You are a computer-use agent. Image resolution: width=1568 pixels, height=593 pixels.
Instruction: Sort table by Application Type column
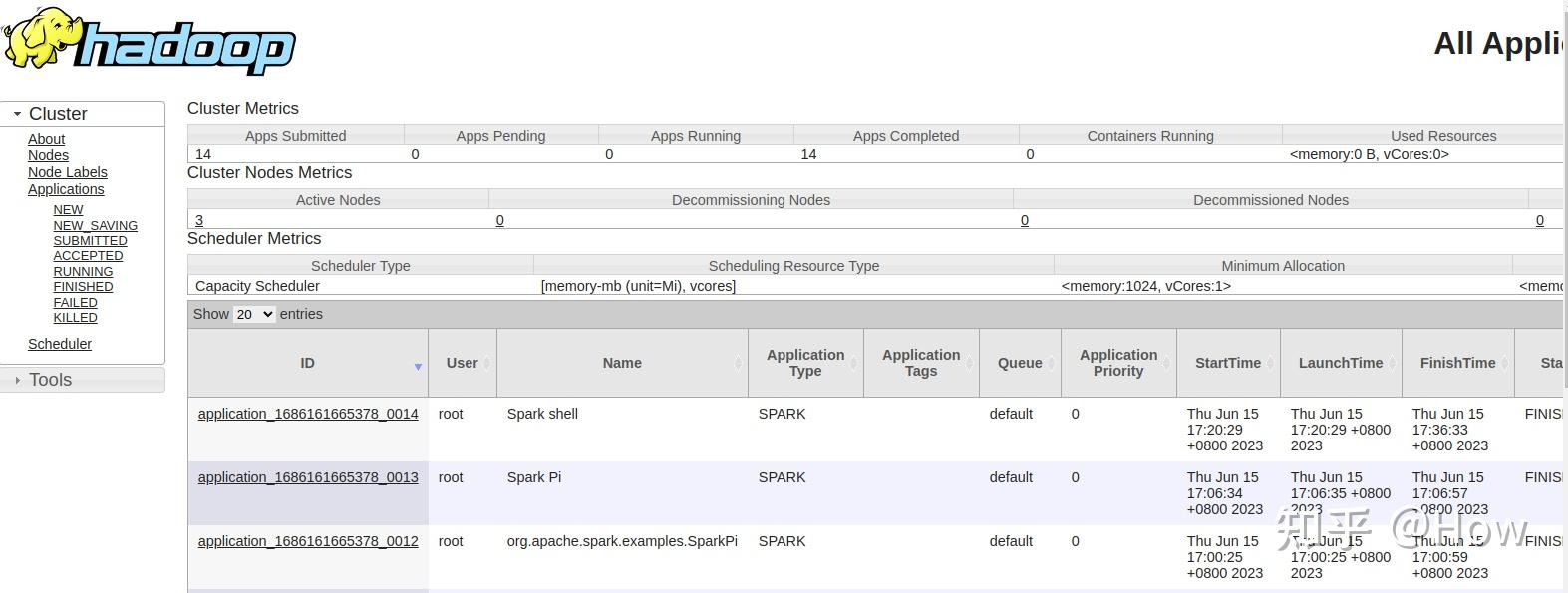tap(805, 363)
